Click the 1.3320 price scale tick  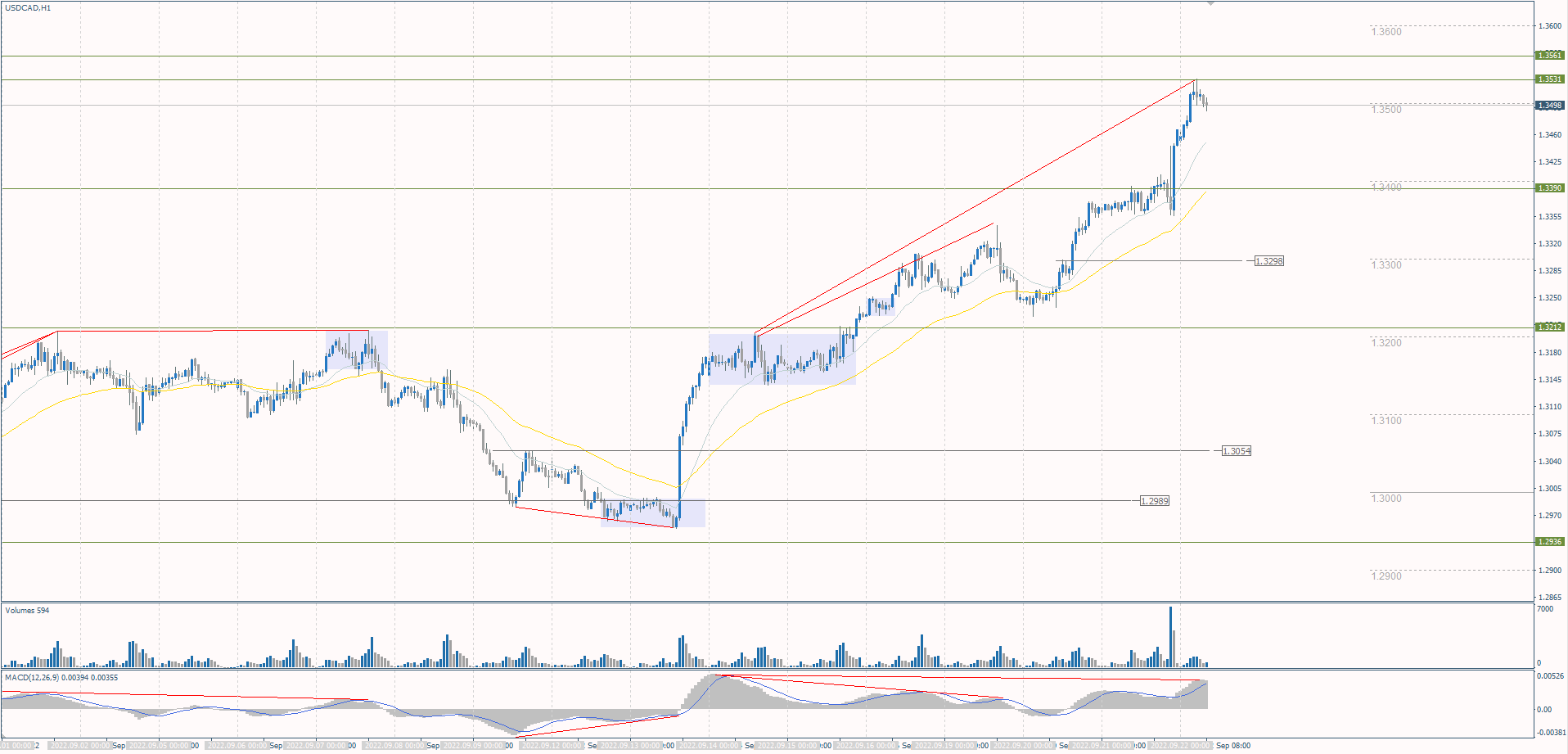click(1550, 244)
